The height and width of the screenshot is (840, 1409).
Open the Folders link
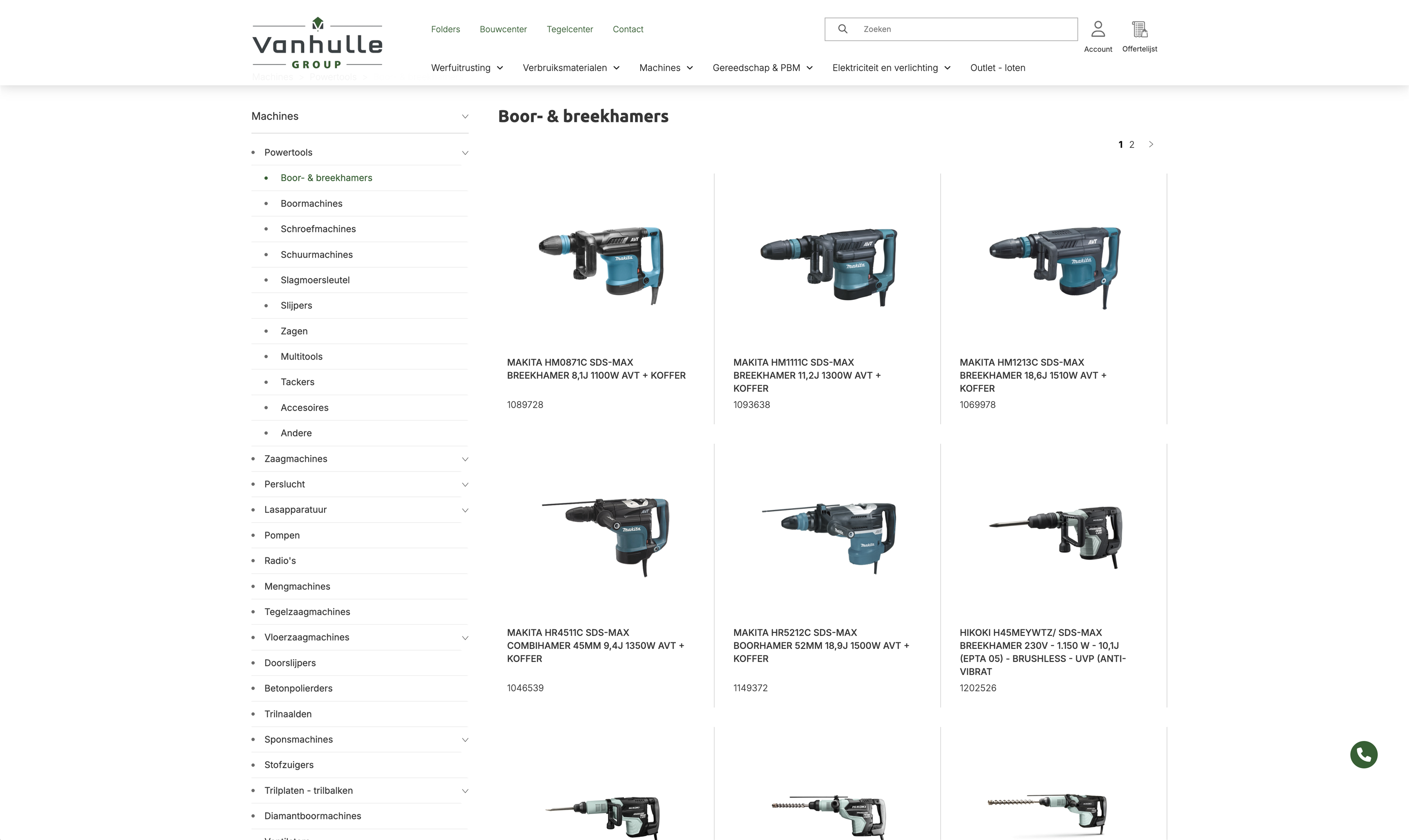pyautogui.click(x=446, y=29)
